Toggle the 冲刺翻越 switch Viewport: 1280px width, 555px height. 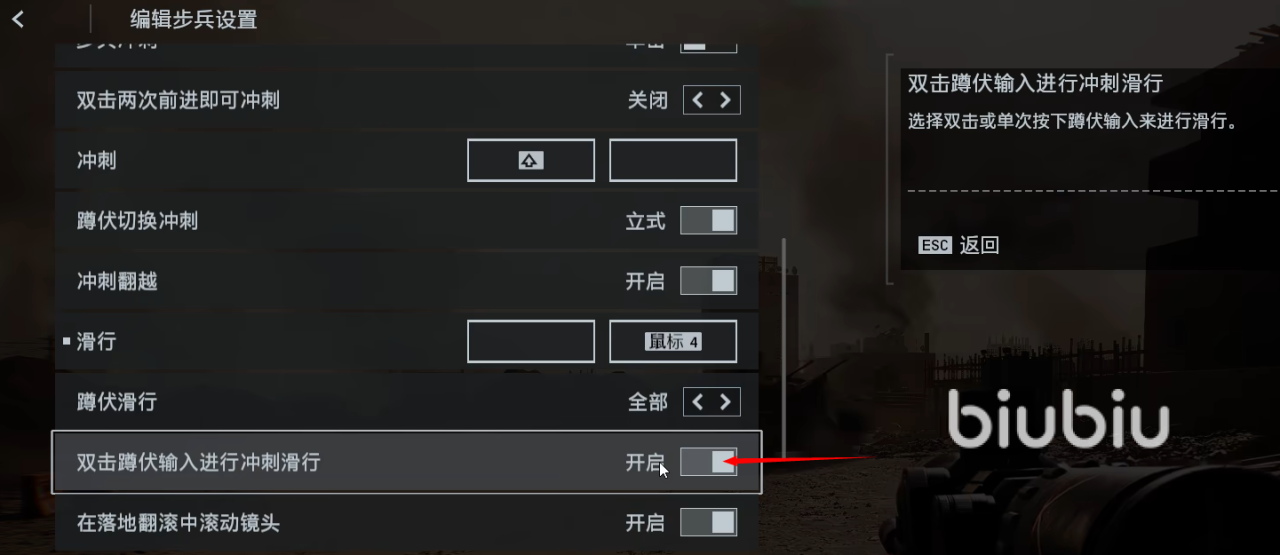709,281
